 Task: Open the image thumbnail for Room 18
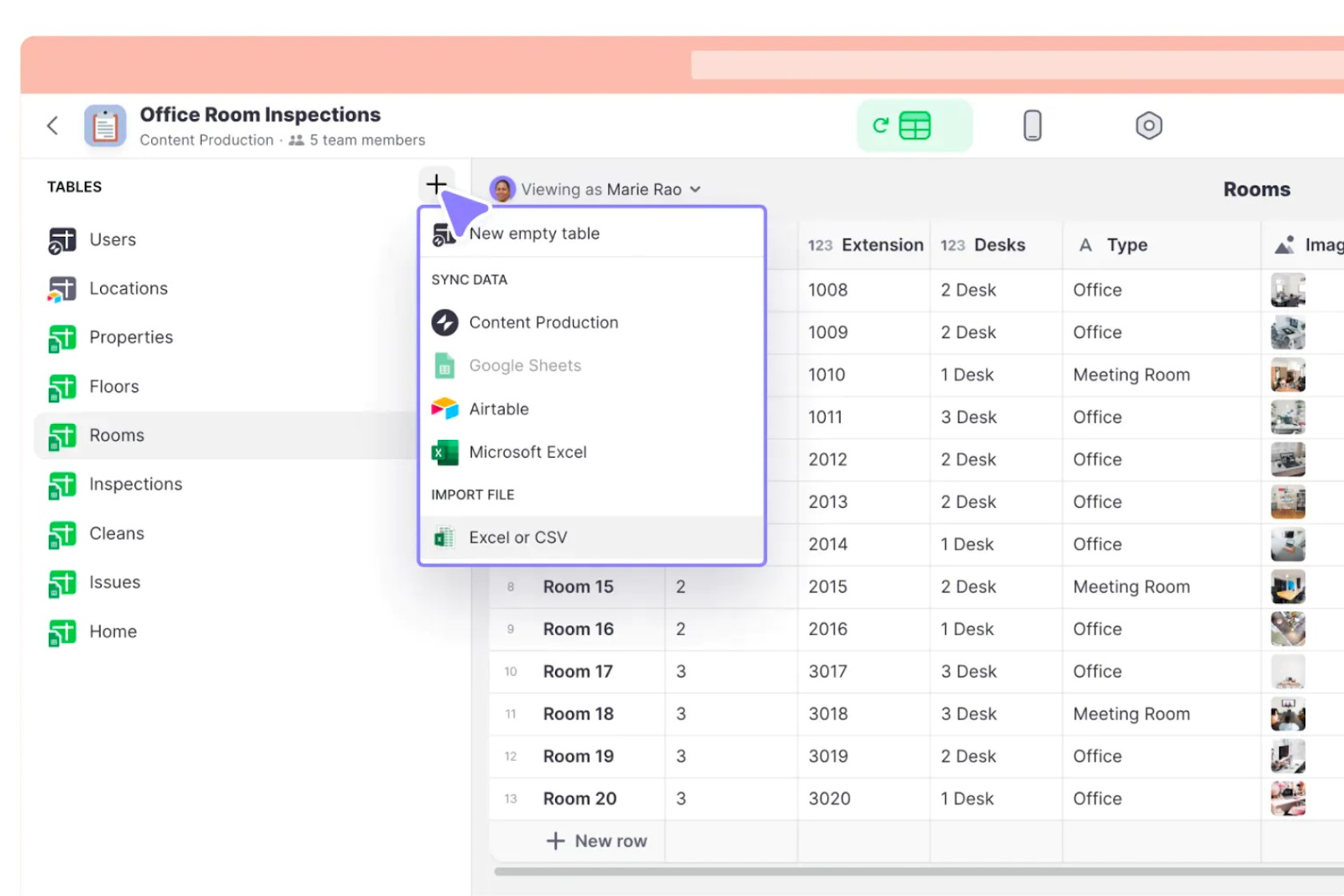click(x=1288, y=714)
